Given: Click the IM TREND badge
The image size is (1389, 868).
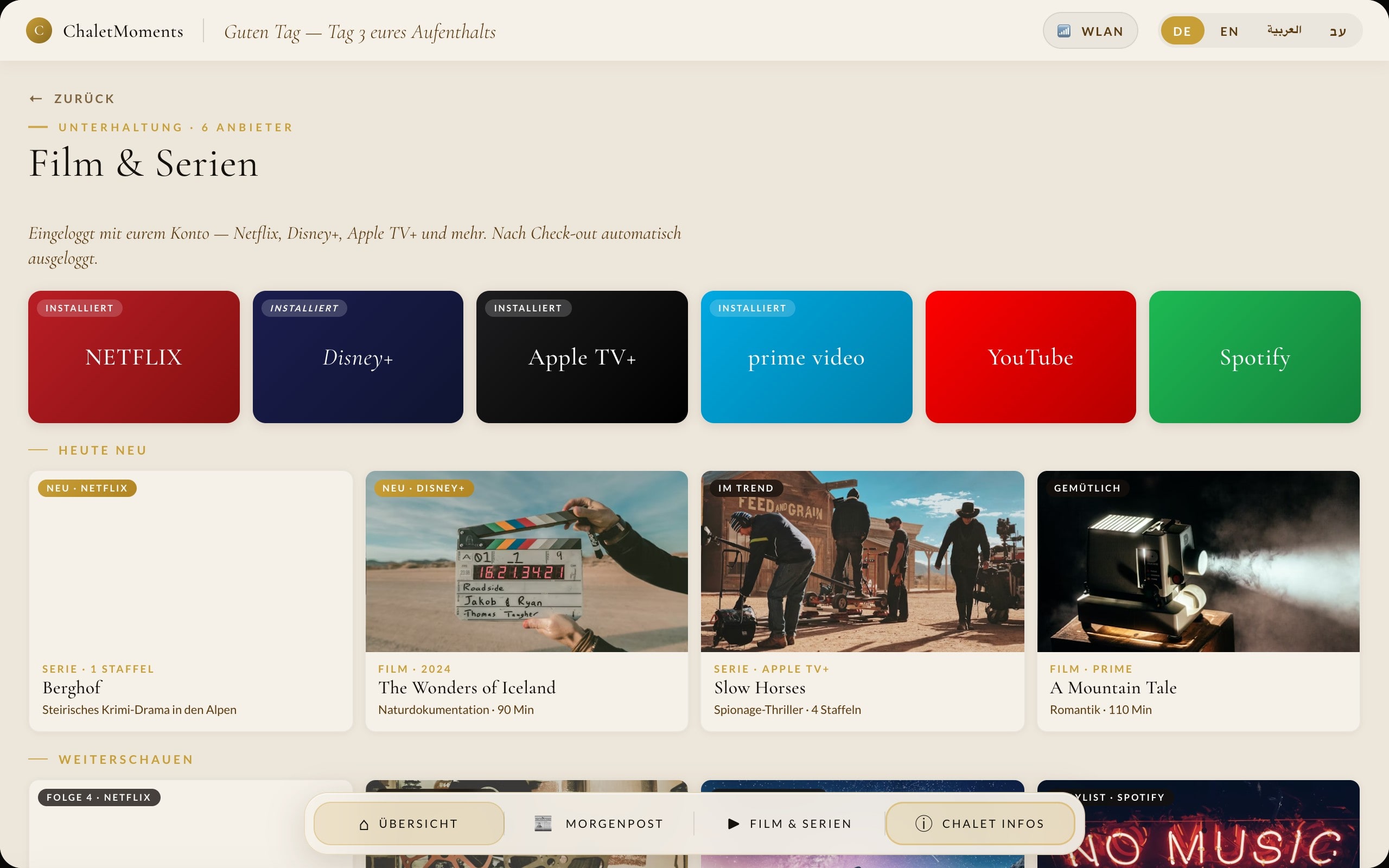Looking at the screenshot, I should (746, 488).
